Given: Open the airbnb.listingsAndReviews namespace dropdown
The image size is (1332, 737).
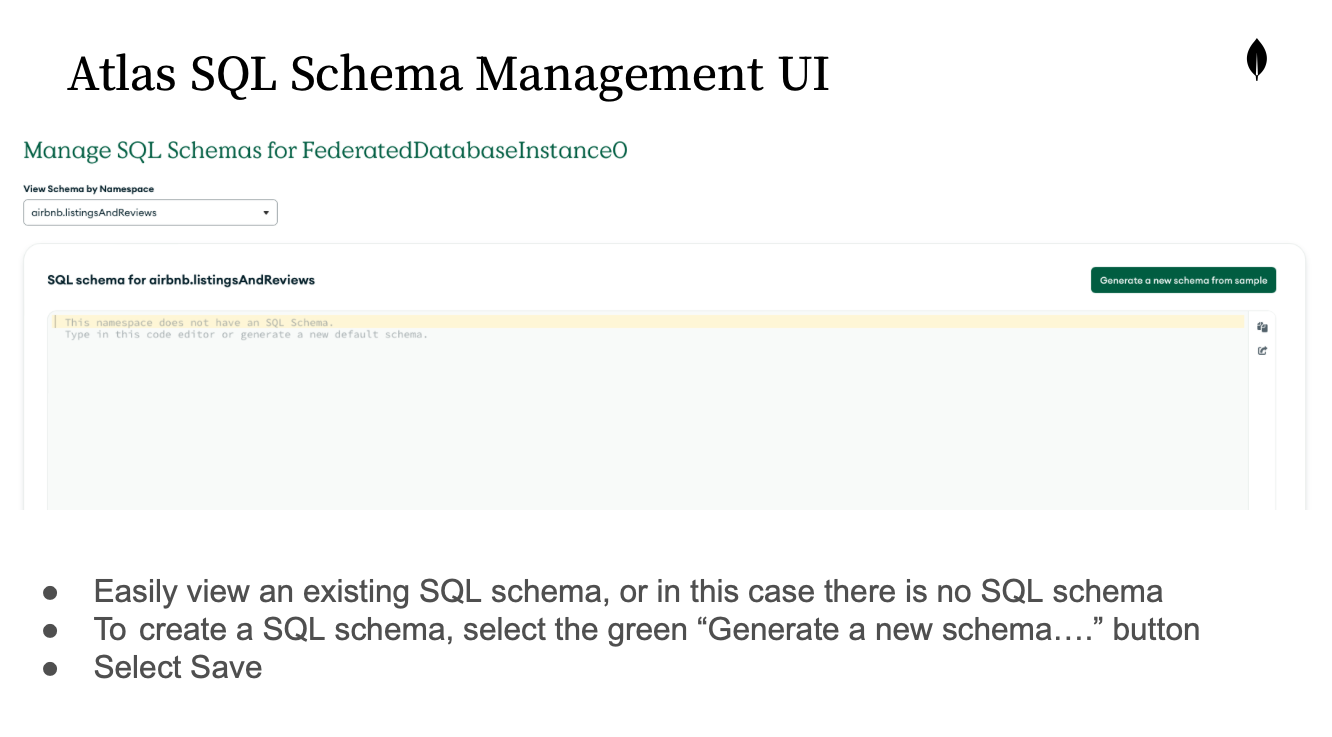Looking at the screenshot, I should pyautogui.click(x=150, y=213).
